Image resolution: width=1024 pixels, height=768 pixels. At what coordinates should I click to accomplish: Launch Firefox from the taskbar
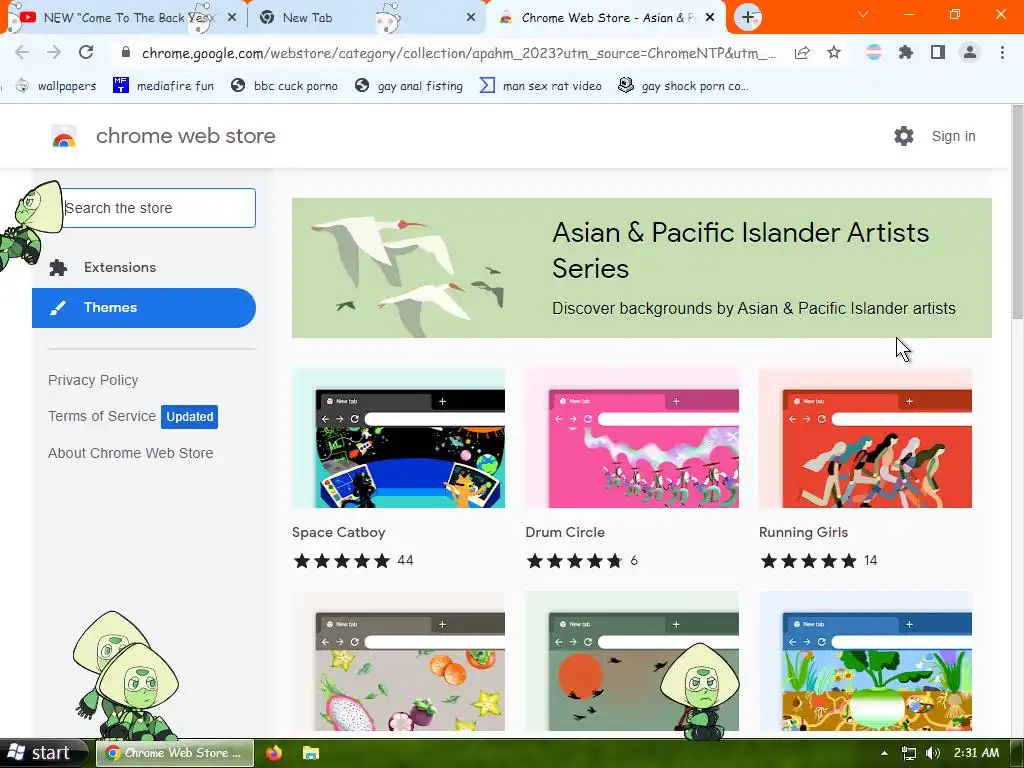(274, 753)
